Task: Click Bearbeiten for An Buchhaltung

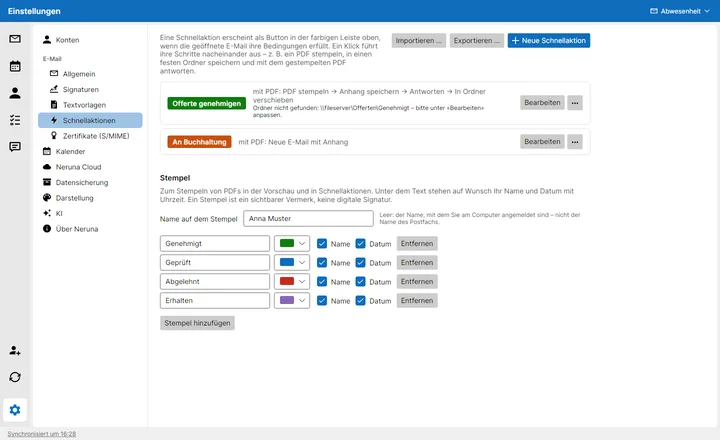Action: point(542,142)
